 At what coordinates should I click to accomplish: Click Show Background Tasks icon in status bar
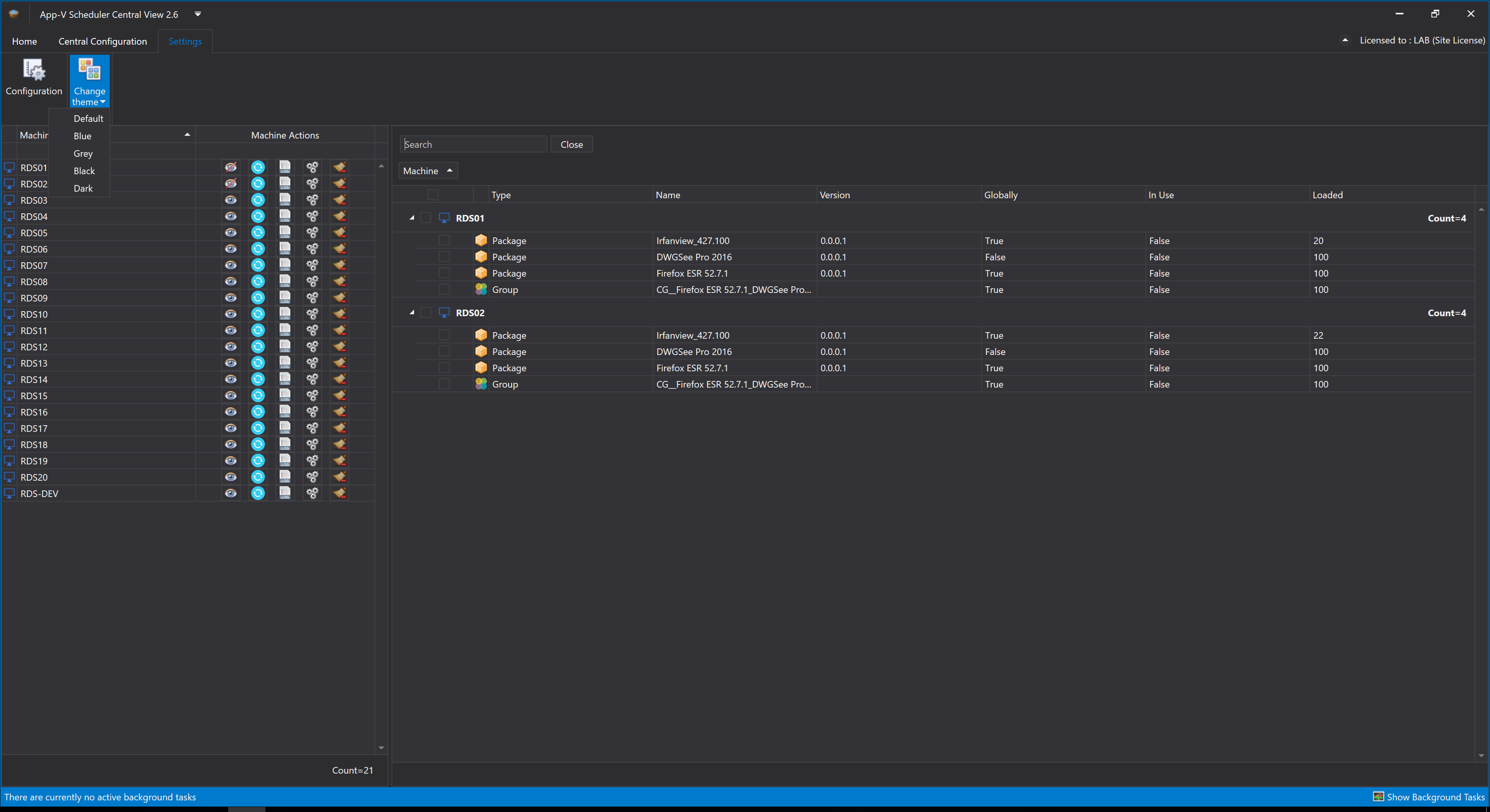1378,796
